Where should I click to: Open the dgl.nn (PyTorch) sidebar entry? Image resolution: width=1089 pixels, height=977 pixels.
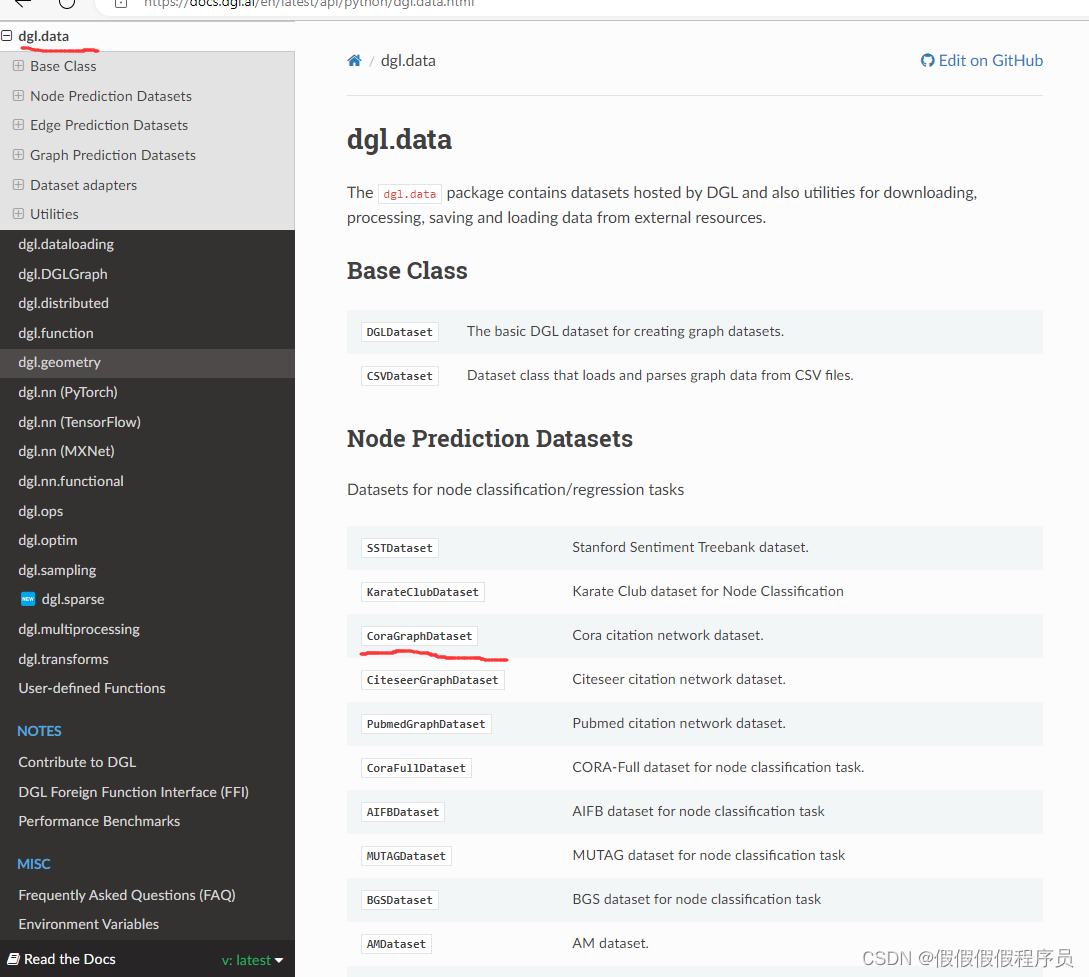(67, 392)
